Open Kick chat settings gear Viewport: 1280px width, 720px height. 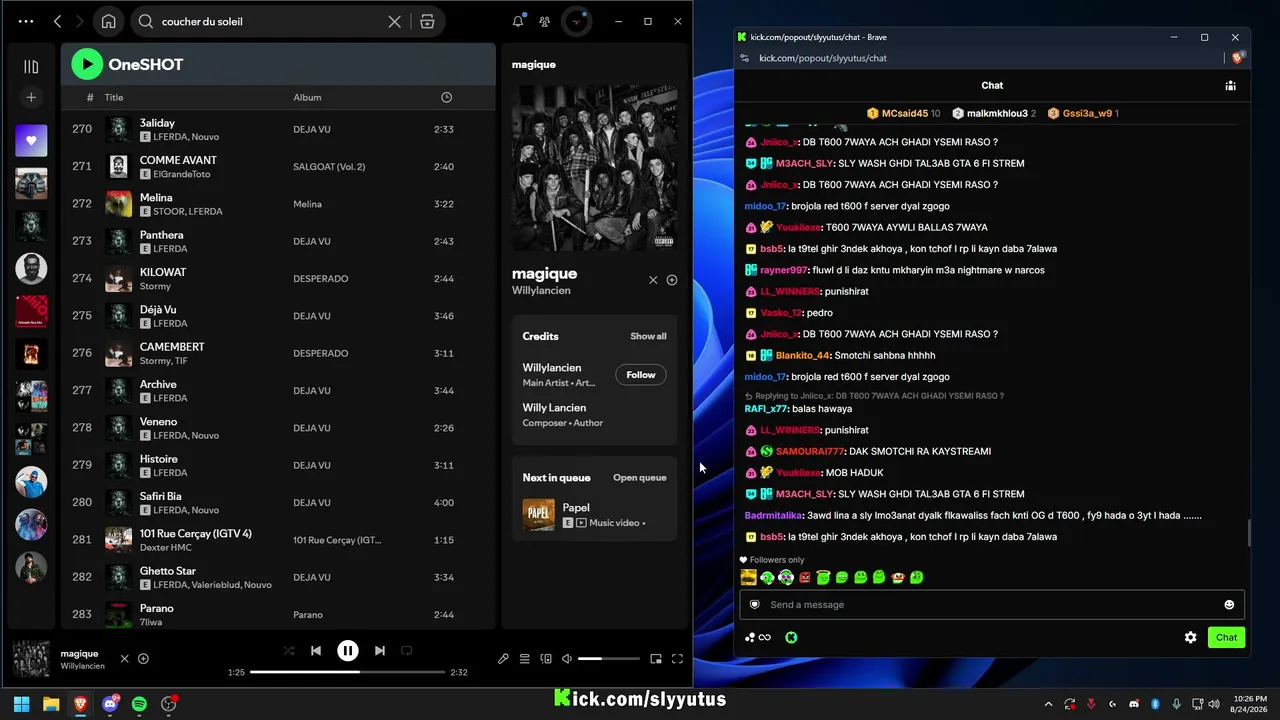[1191, 637]
